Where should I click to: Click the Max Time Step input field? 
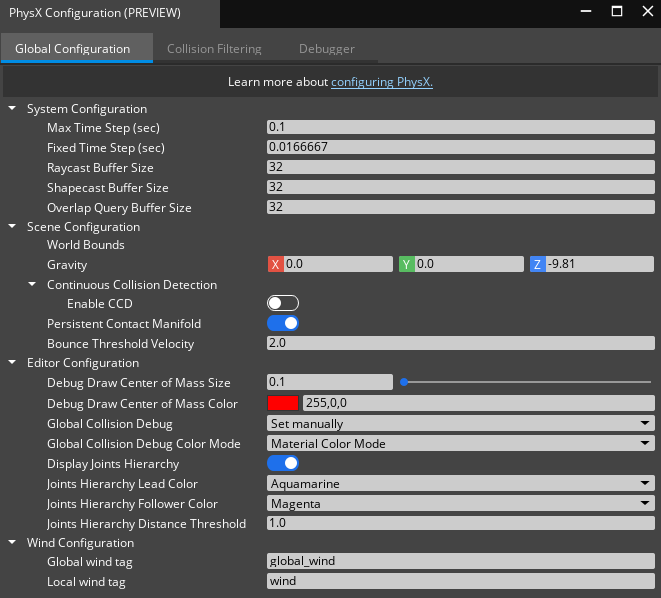pos(460,127)
